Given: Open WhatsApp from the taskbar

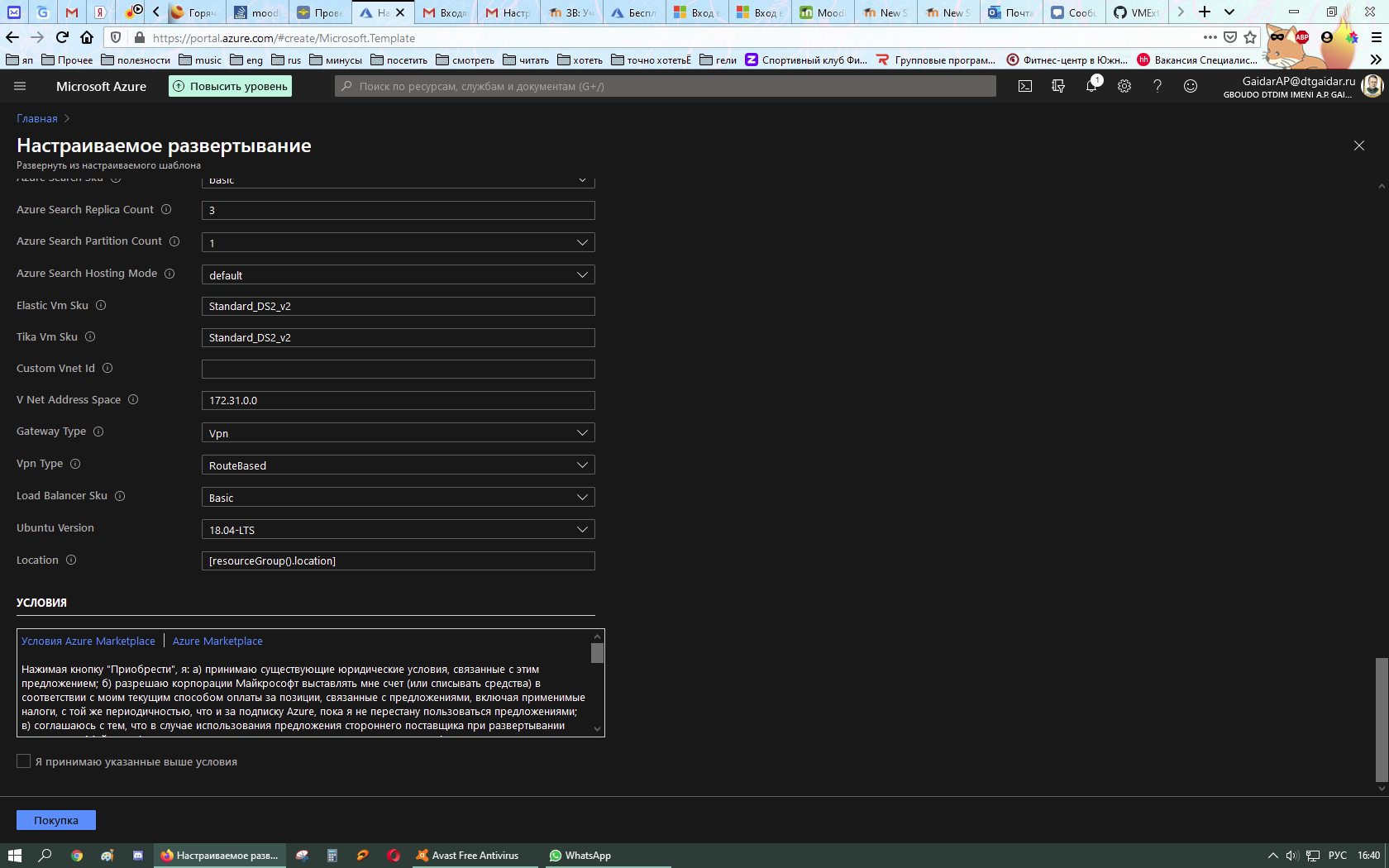Looking at the screenshot, I should pyautogui.click(x=579, y=856).
